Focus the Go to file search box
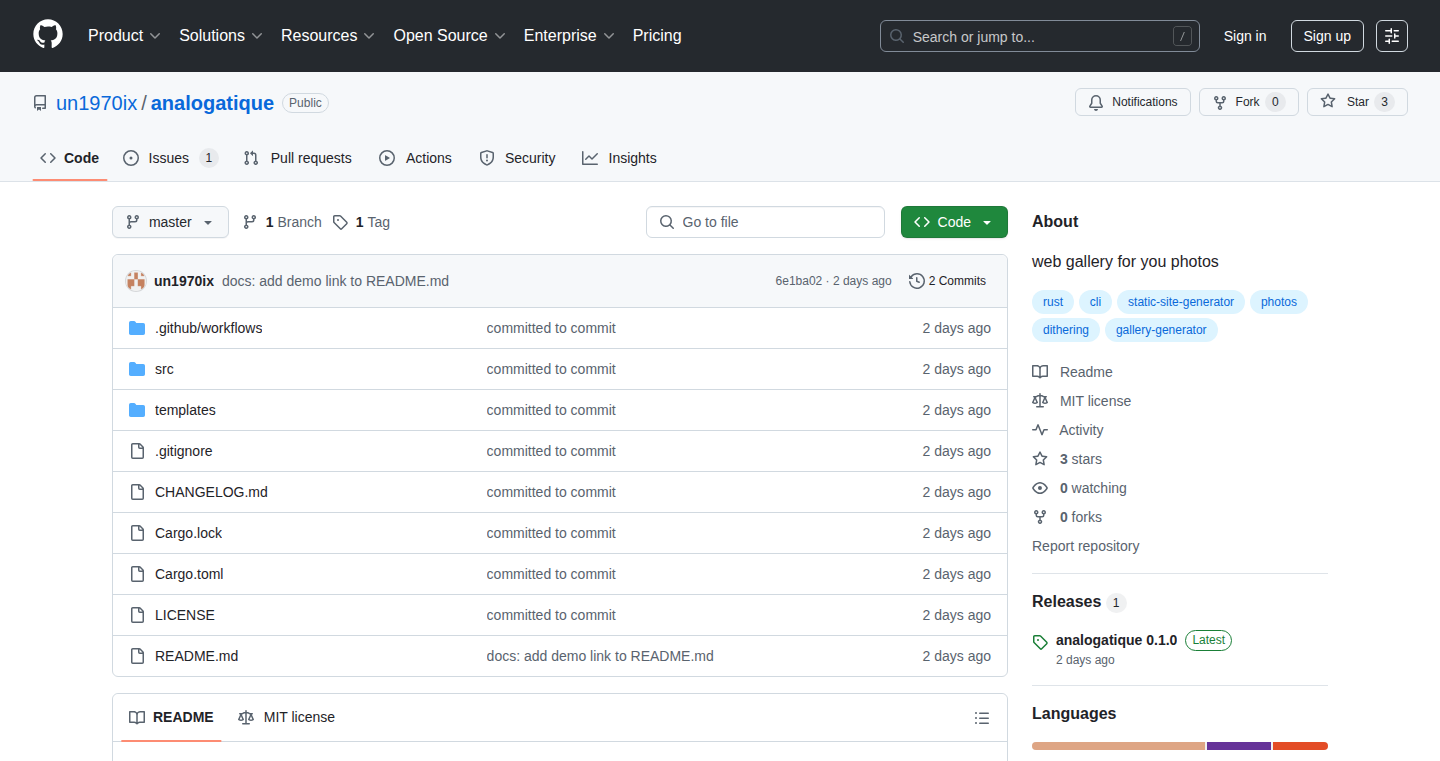This screenshot has height=761, width=1440. click(766, 222)
